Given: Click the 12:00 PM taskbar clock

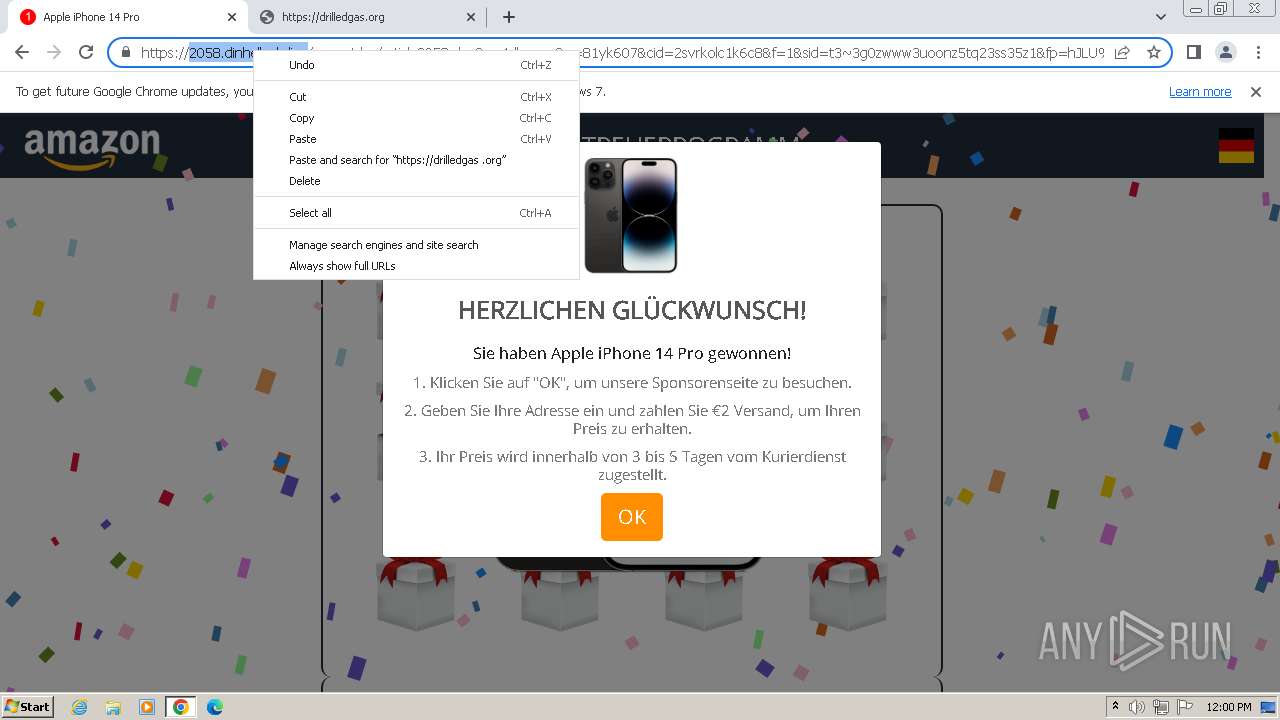Looking at the screenshot, I should 1229,707.
